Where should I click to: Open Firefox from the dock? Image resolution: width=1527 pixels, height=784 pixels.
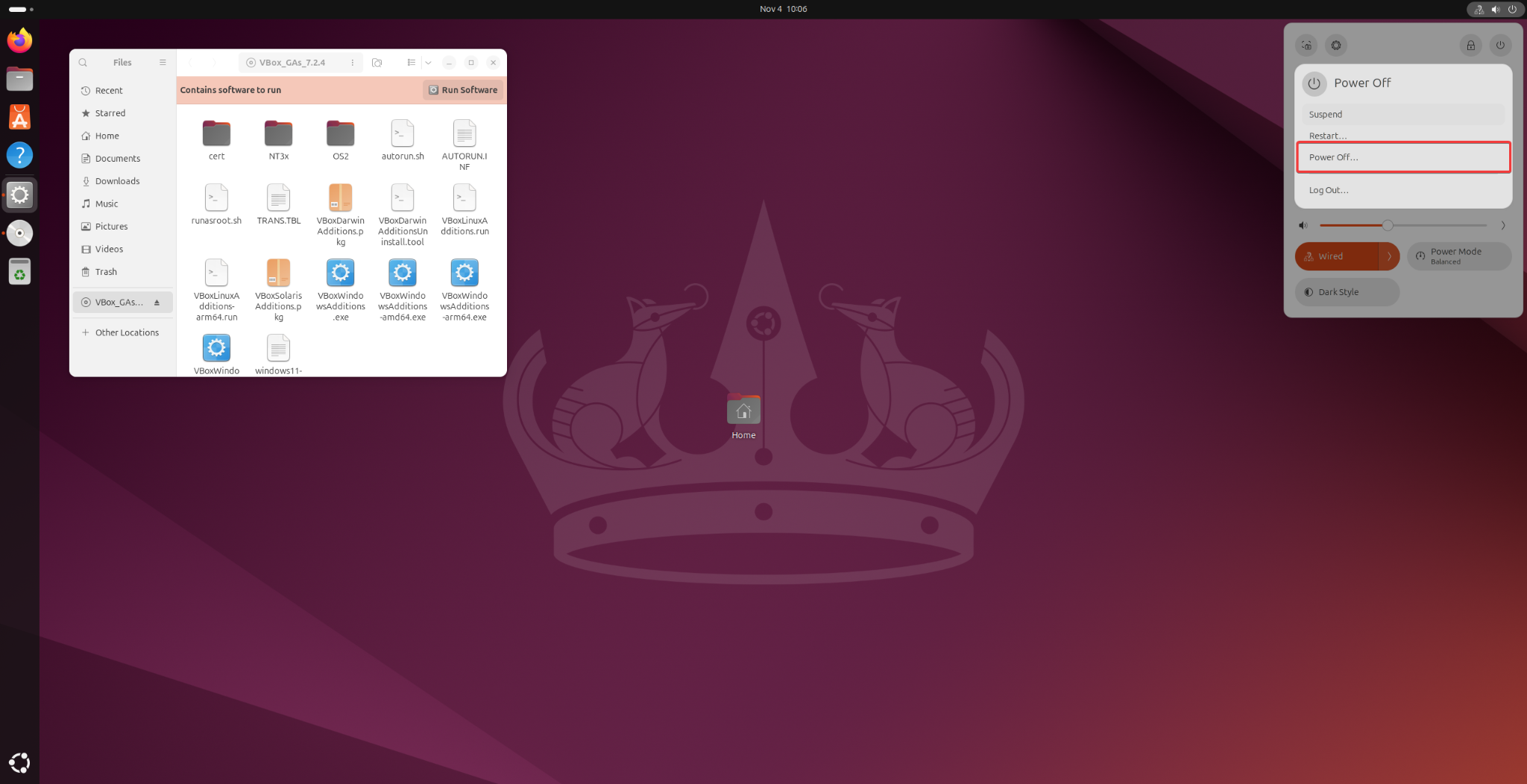click(20, 40)
